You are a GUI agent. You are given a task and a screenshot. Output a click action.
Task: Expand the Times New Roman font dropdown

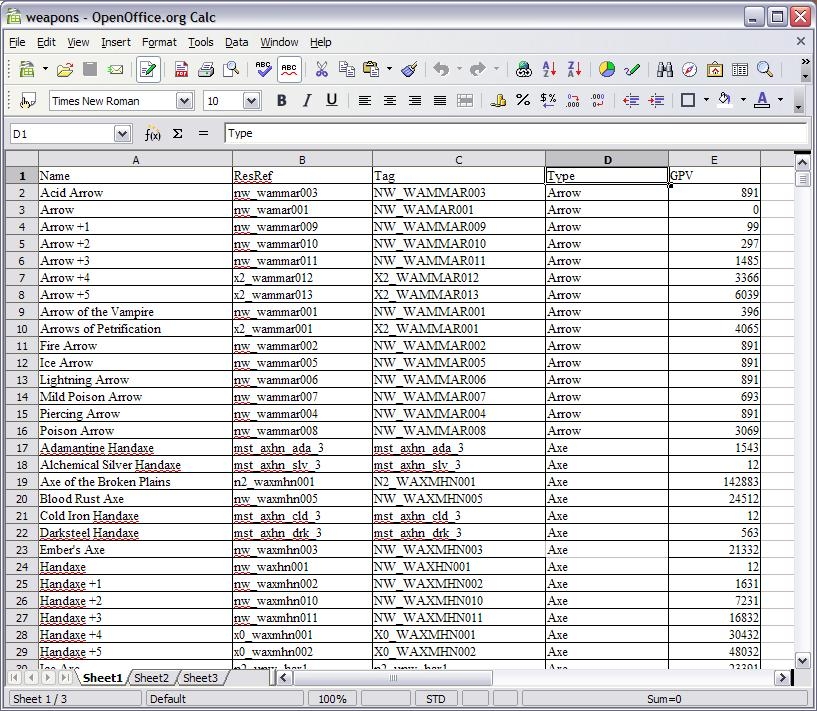pos(184,100)
